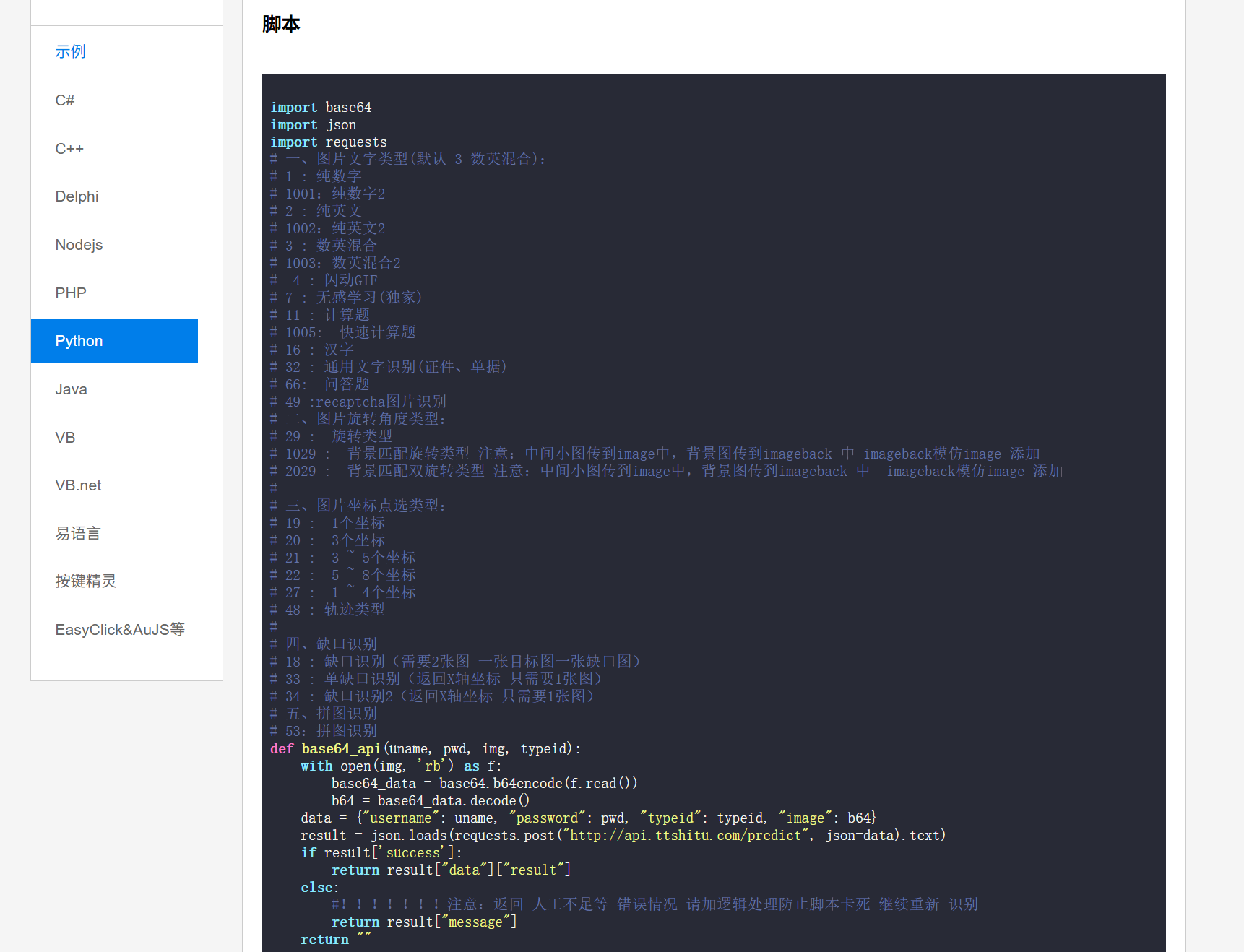Click the 'data = {"username": uname...' line
1244x952 pixels.
(589, 818)
